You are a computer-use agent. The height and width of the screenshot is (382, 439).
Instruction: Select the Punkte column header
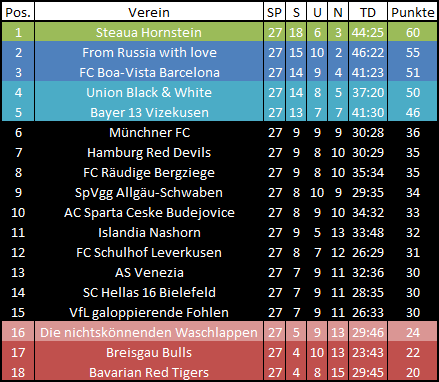[x=413, y=12]
